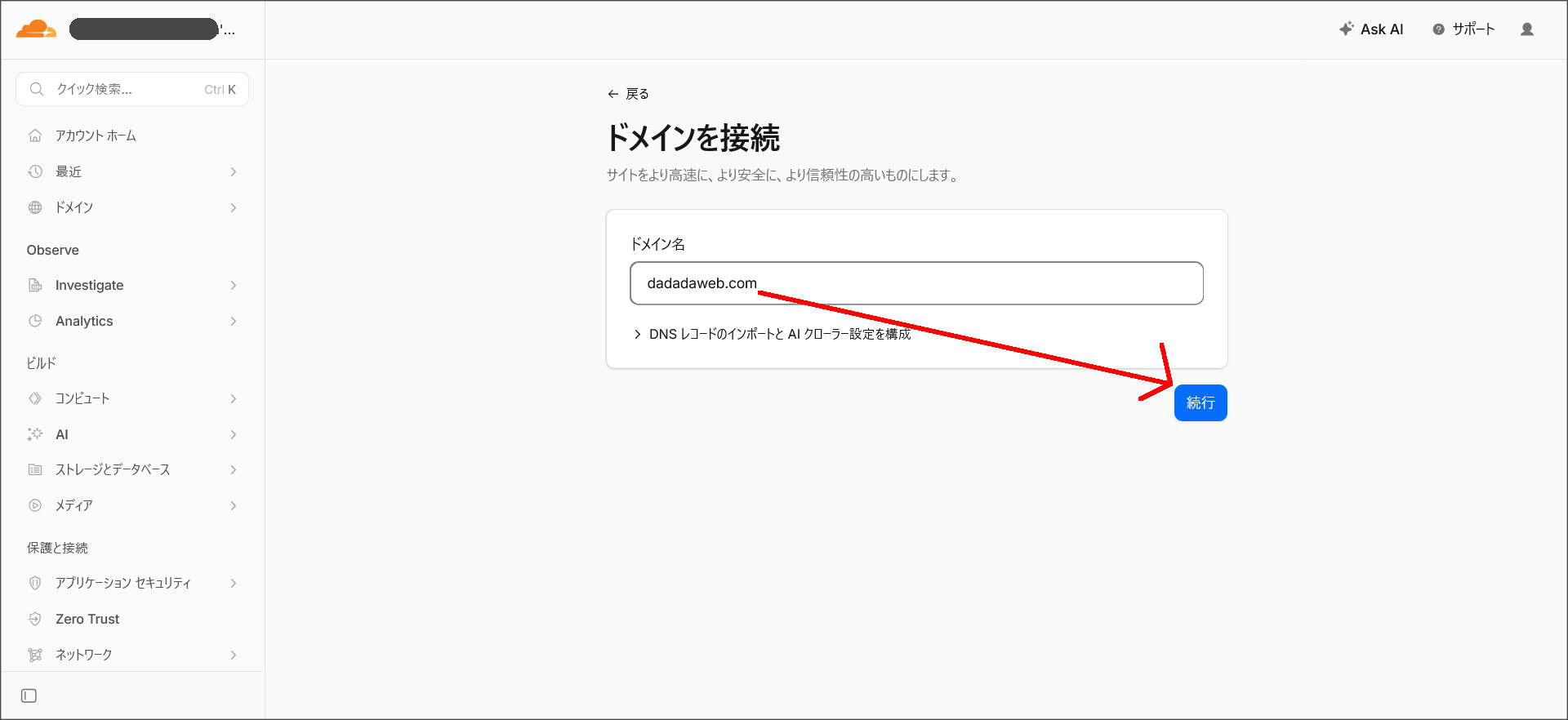1568x720 pixels.
Task: Open アカウント ホーム menu item
Action: (96, 136)
